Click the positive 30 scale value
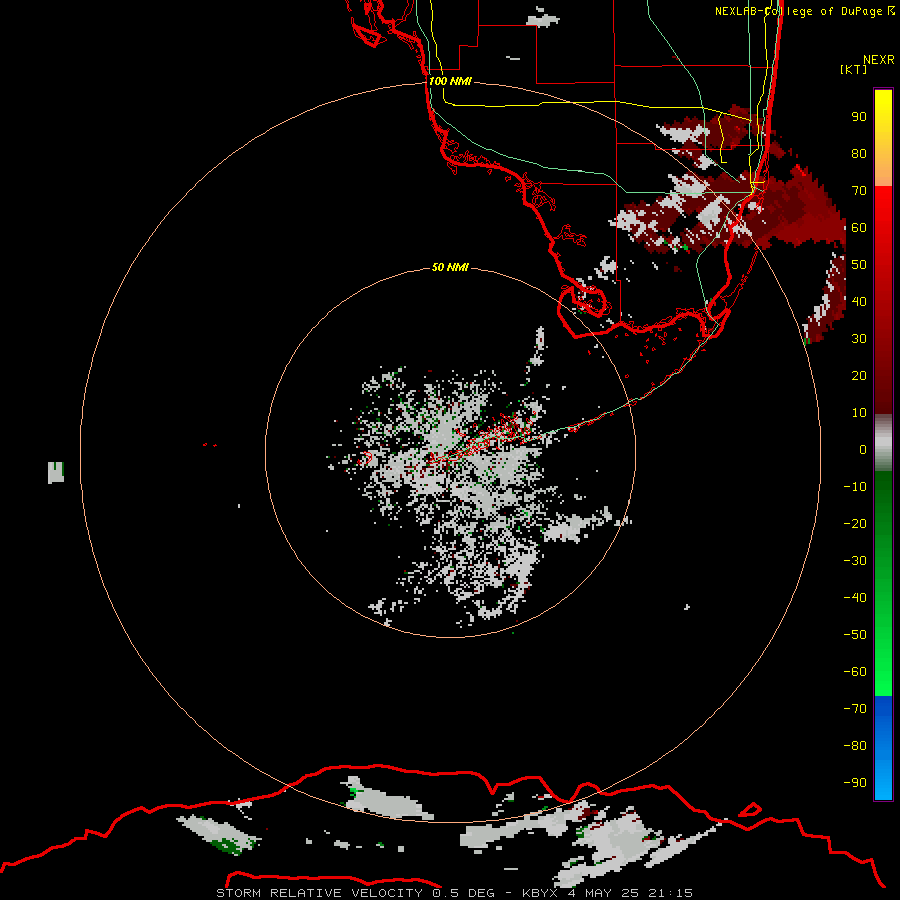The height and width of the screenshot is (900, 900). point(859,339)
